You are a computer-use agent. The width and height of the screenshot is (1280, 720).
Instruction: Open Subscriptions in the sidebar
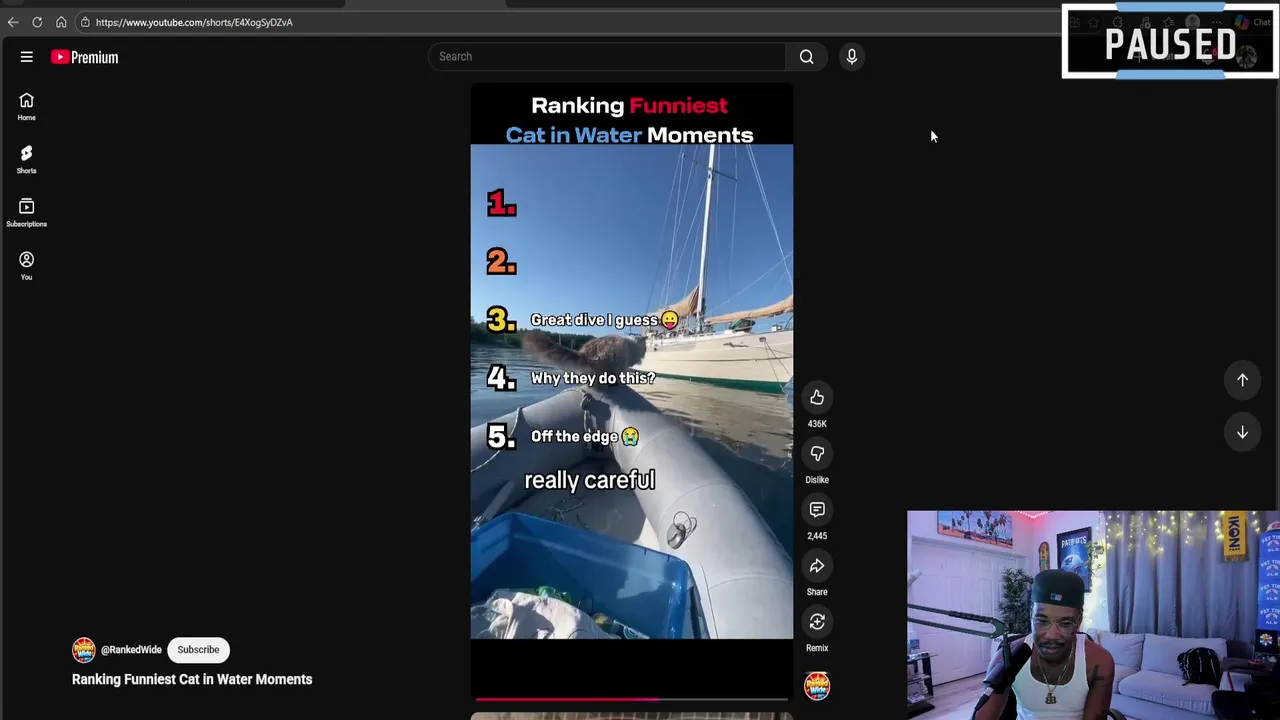tap(26, 212)
